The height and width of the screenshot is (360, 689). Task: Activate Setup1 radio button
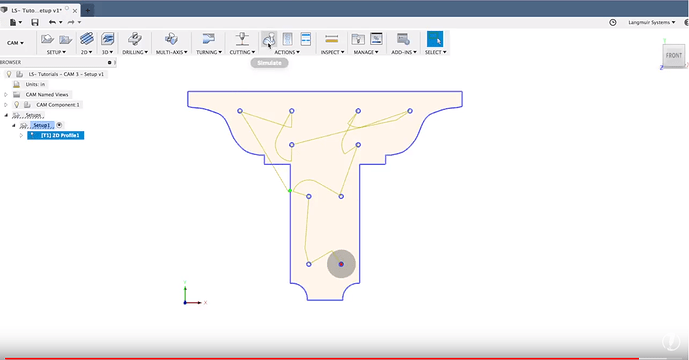click(x=59, y=125)
